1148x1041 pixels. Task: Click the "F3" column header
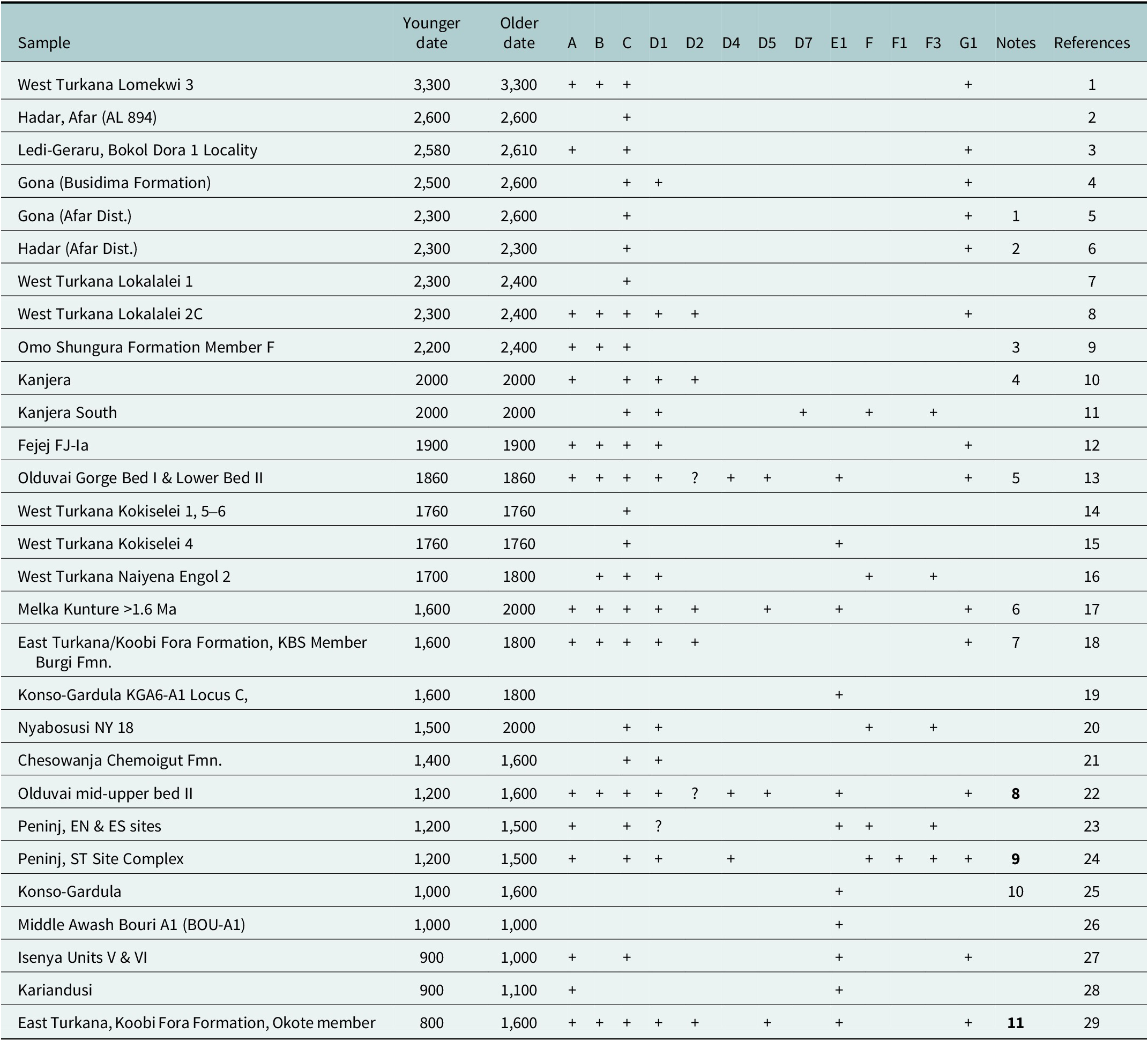click(933, 43)
